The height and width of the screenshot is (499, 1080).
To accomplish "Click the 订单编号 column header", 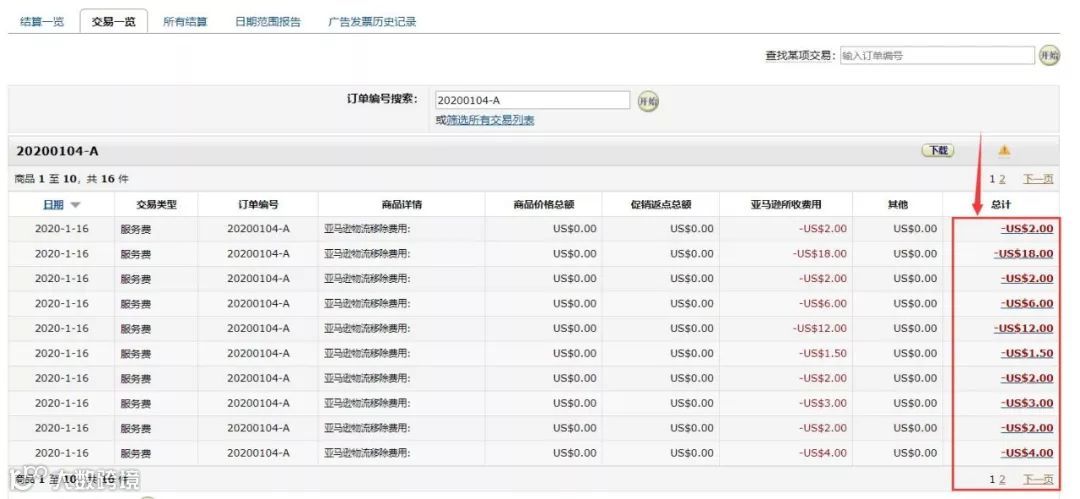I will 258,205.
